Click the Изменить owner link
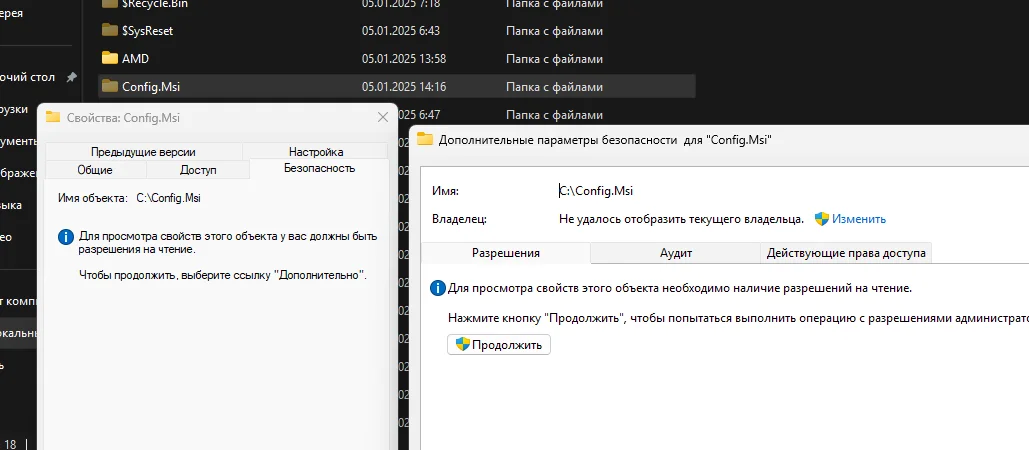 859,219
